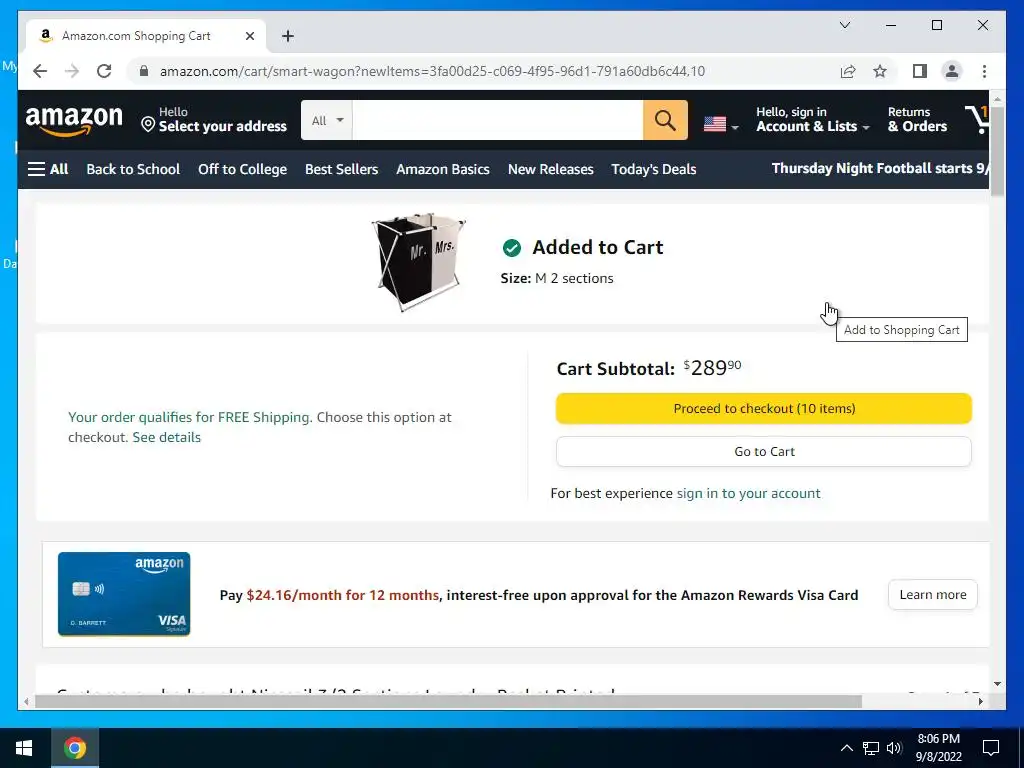This screenshot has width=1024, height=768.
Task: Go to Back to School
Action: pyautogui.click(x=133, y=169)
